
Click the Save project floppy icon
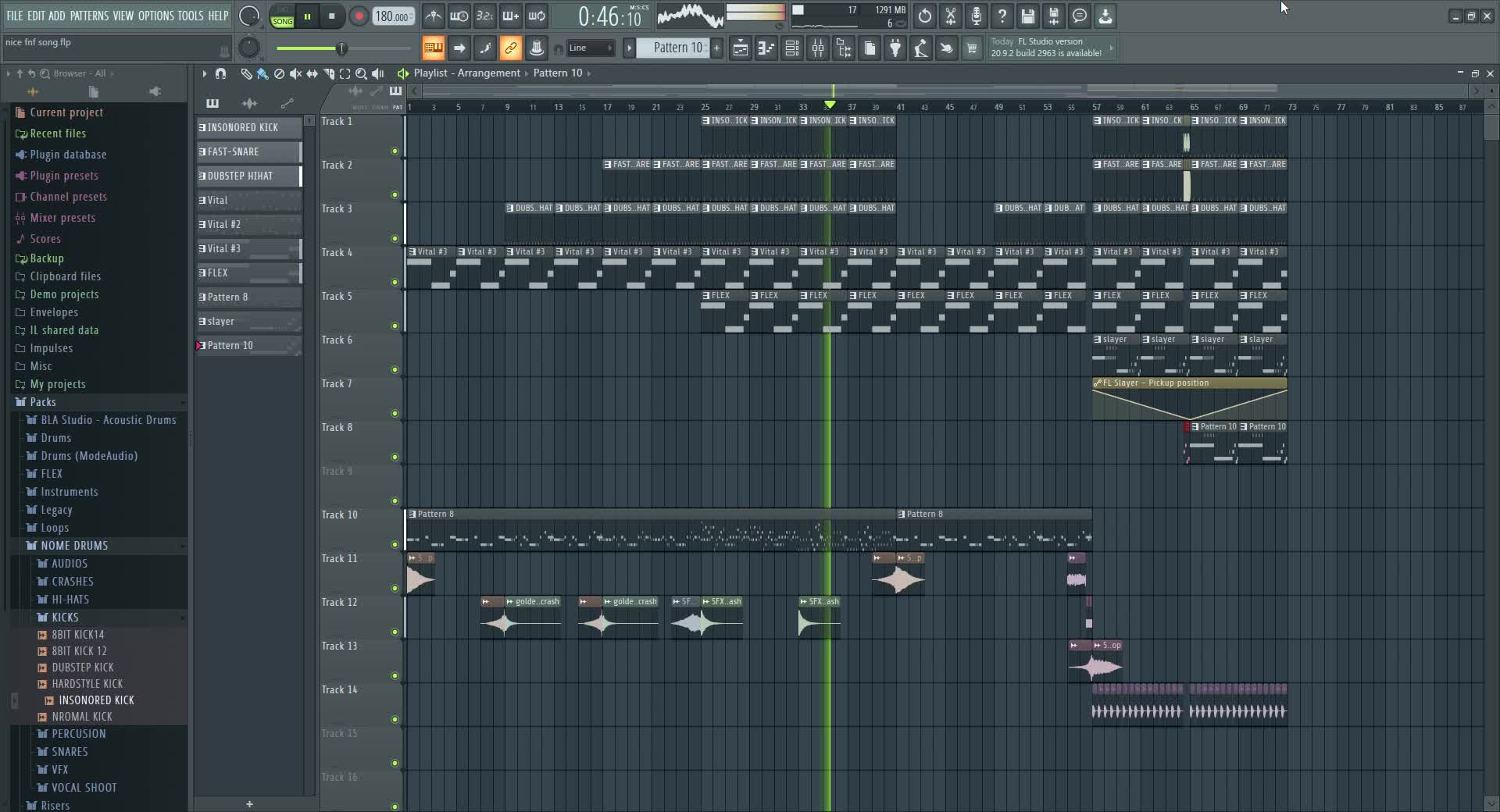click(1027, 16)
